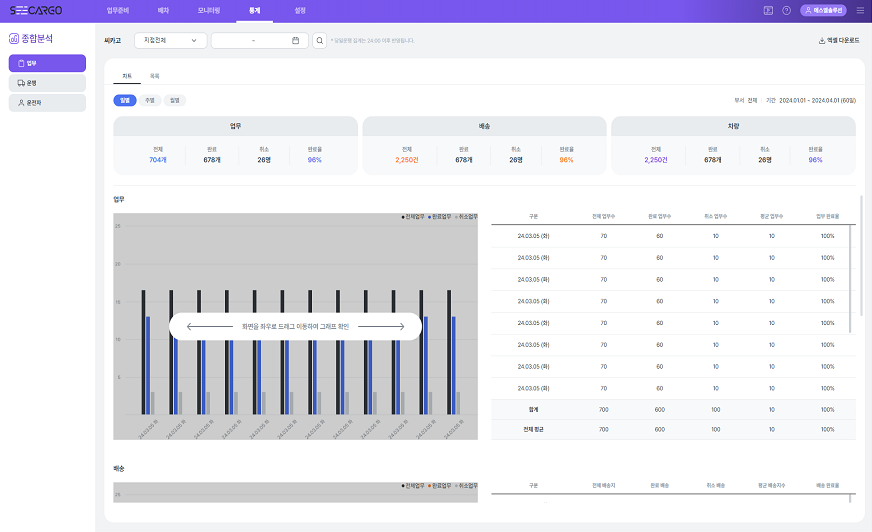This screenshot has height=532, width=872.
Task: Switch to the 목록 tab
Action: click(154, 76)
